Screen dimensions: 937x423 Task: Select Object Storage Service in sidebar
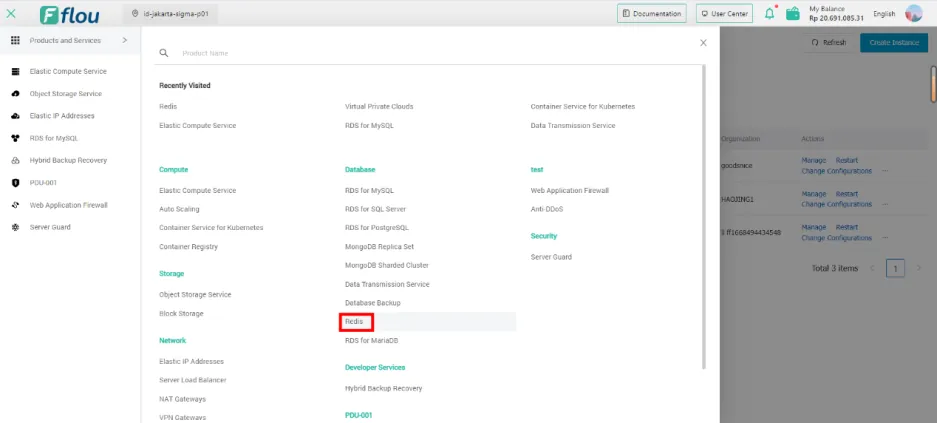66,94
